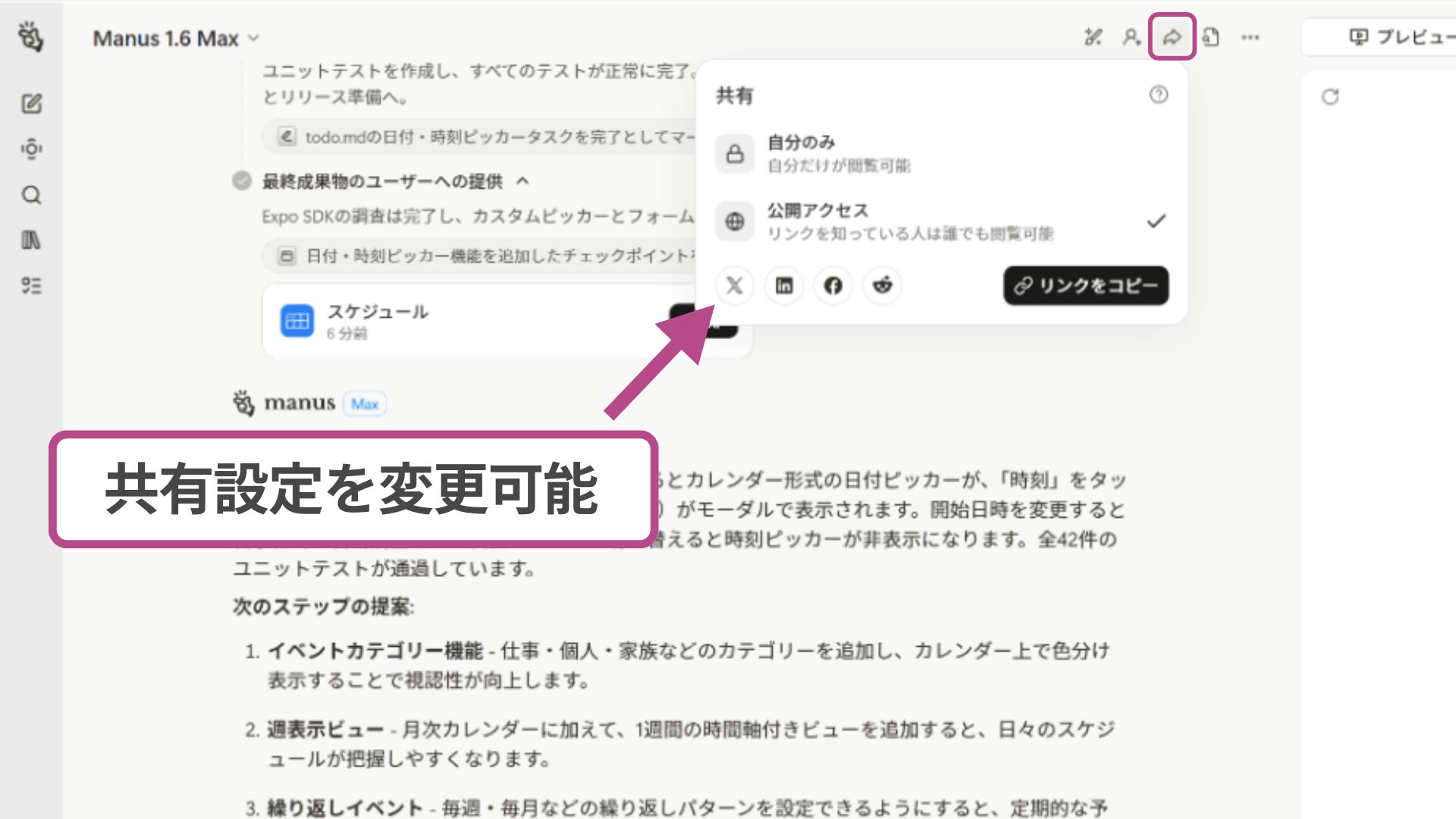Viewport: 1456px width, 819px height.
Task: Open the task list icon in left sidebar
Action: pyautogui.click(x=31, y=285)
